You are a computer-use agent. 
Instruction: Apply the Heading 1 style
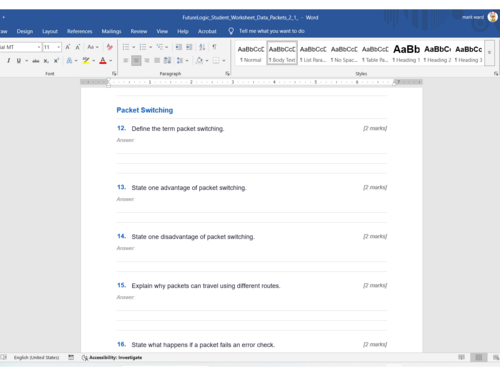click(x=406, y=53)
